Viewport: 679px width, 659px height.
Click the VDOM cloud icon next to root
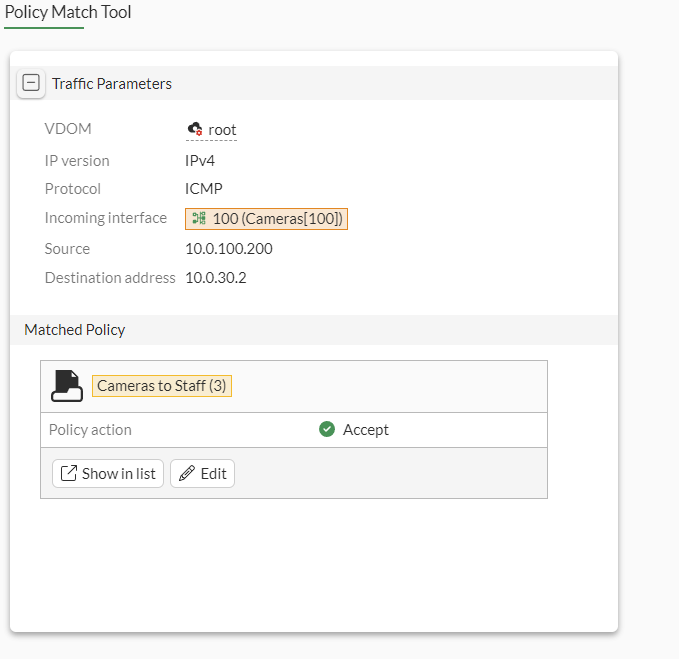(195, 129)
